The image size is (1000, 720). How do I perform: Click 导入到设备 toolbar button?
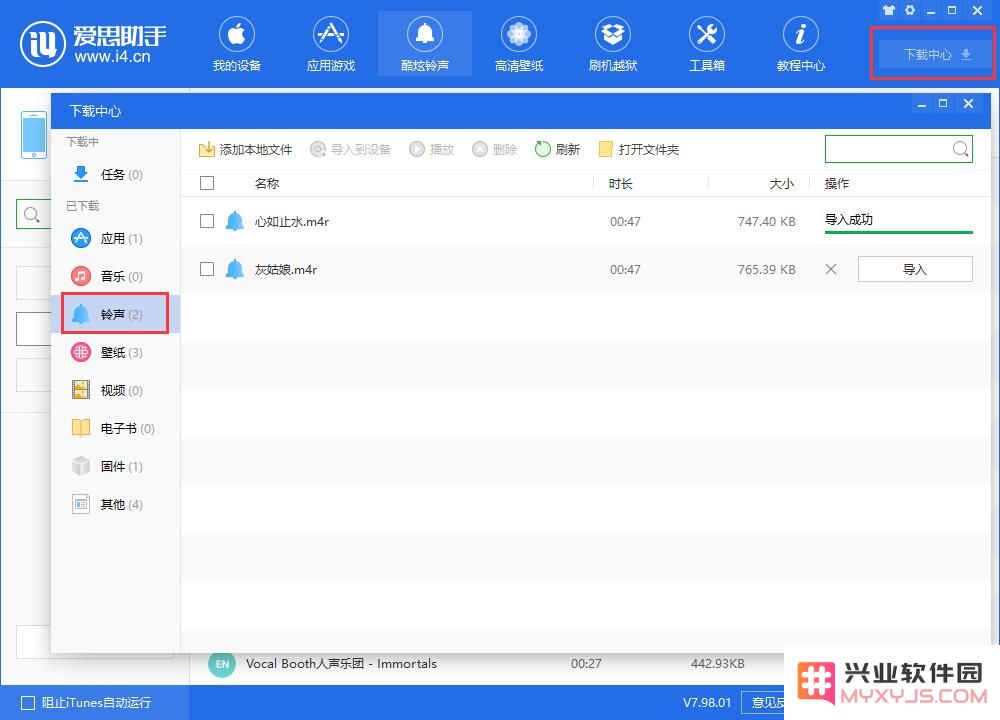pyautogui.click(x=350, y=149)
